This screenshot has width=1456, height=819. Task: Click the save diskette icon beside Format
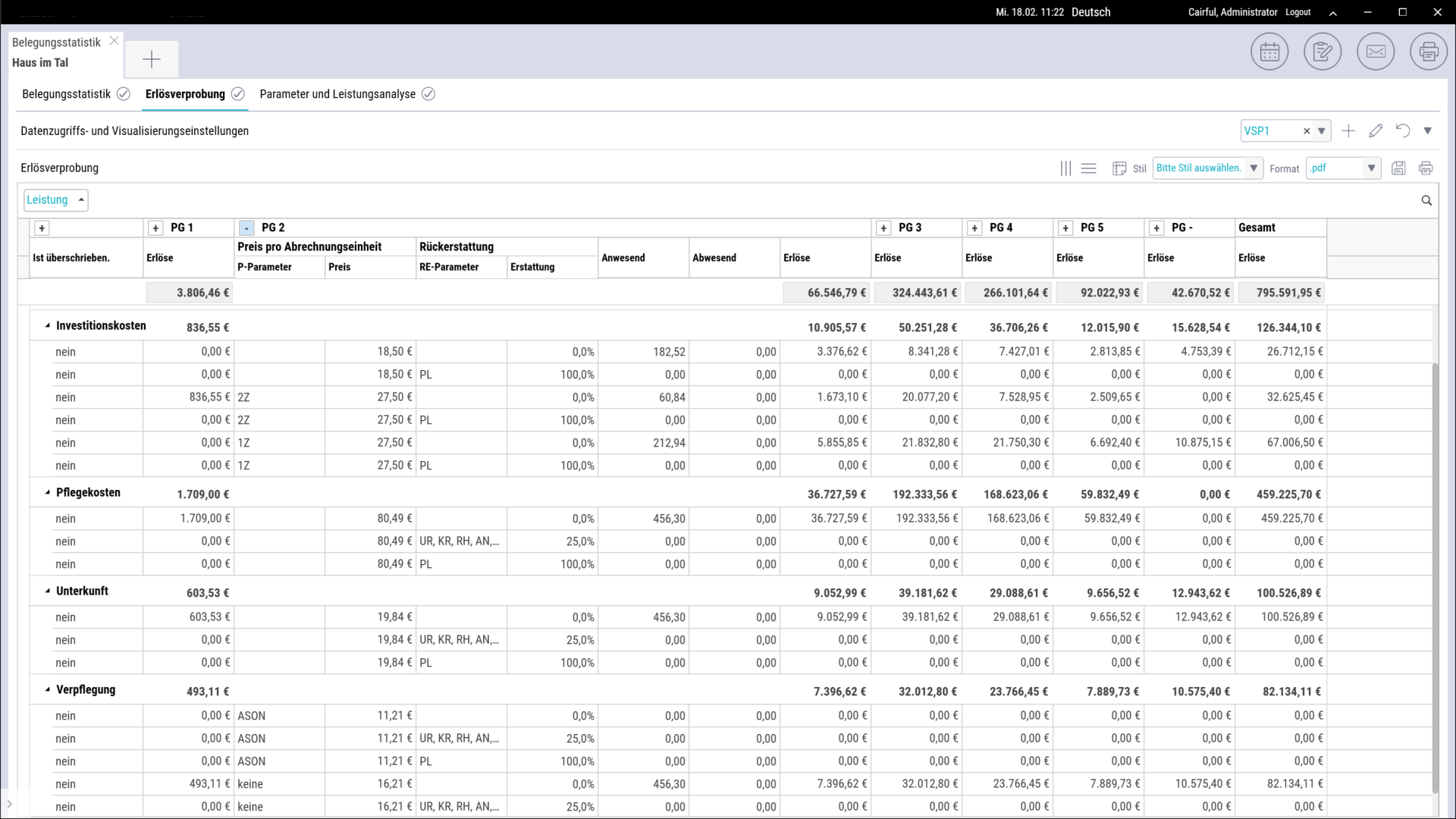pos(1398,168)
